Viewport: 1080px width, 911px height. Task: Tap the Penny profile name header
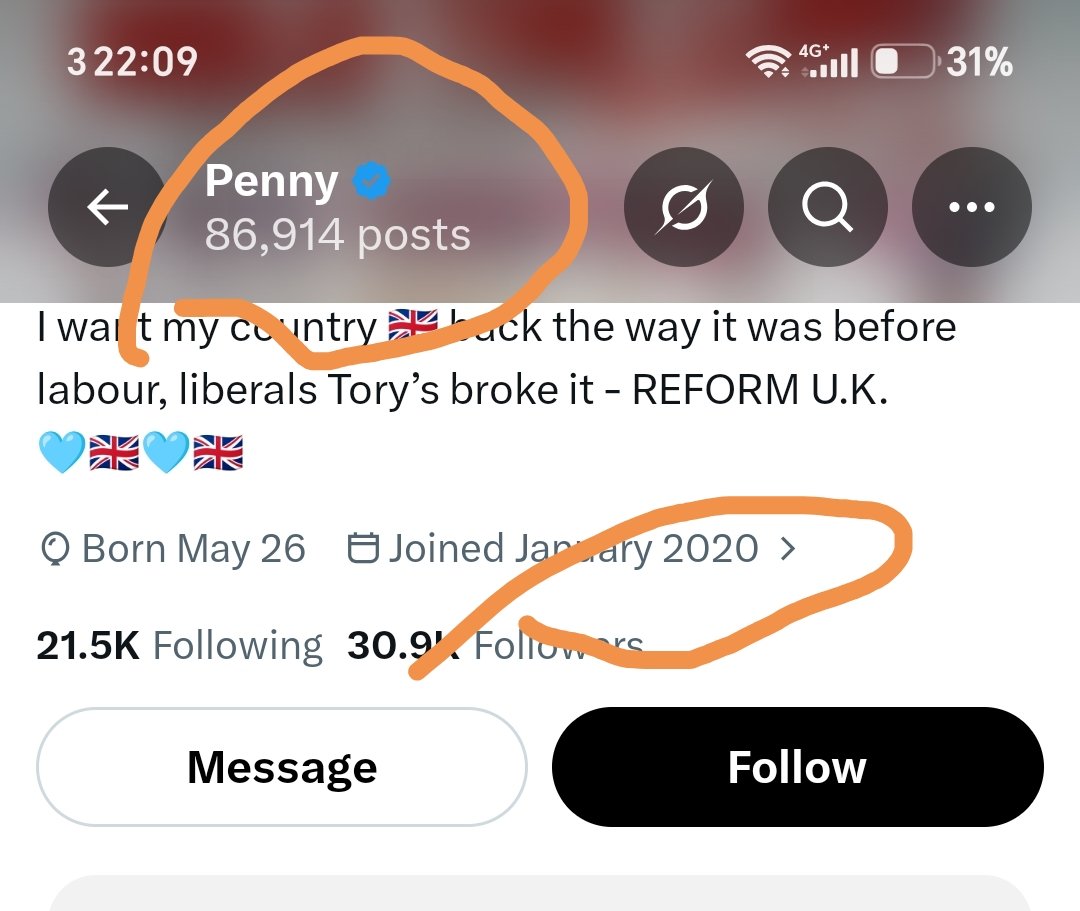pos(271,182)
